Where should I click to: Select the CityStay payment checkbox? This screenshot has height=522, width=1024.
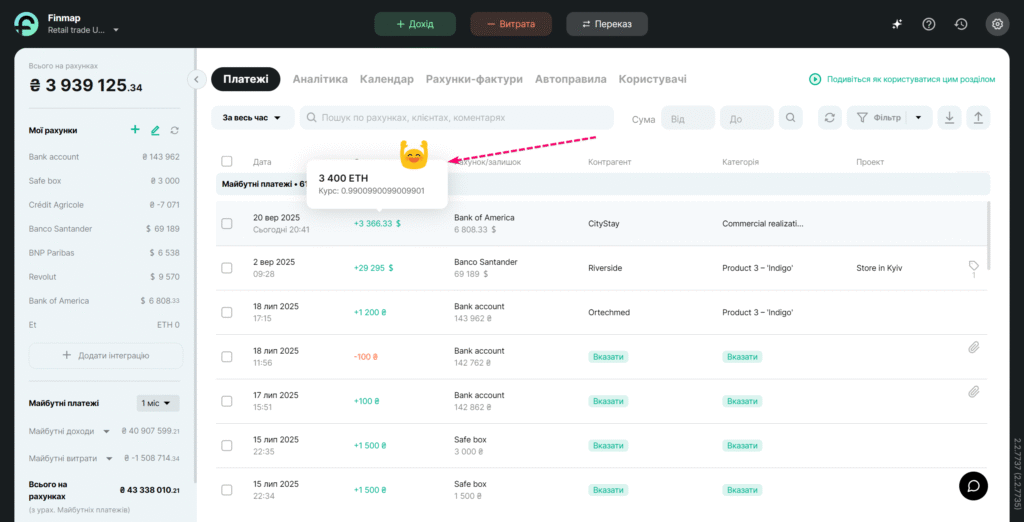[227, 224]
